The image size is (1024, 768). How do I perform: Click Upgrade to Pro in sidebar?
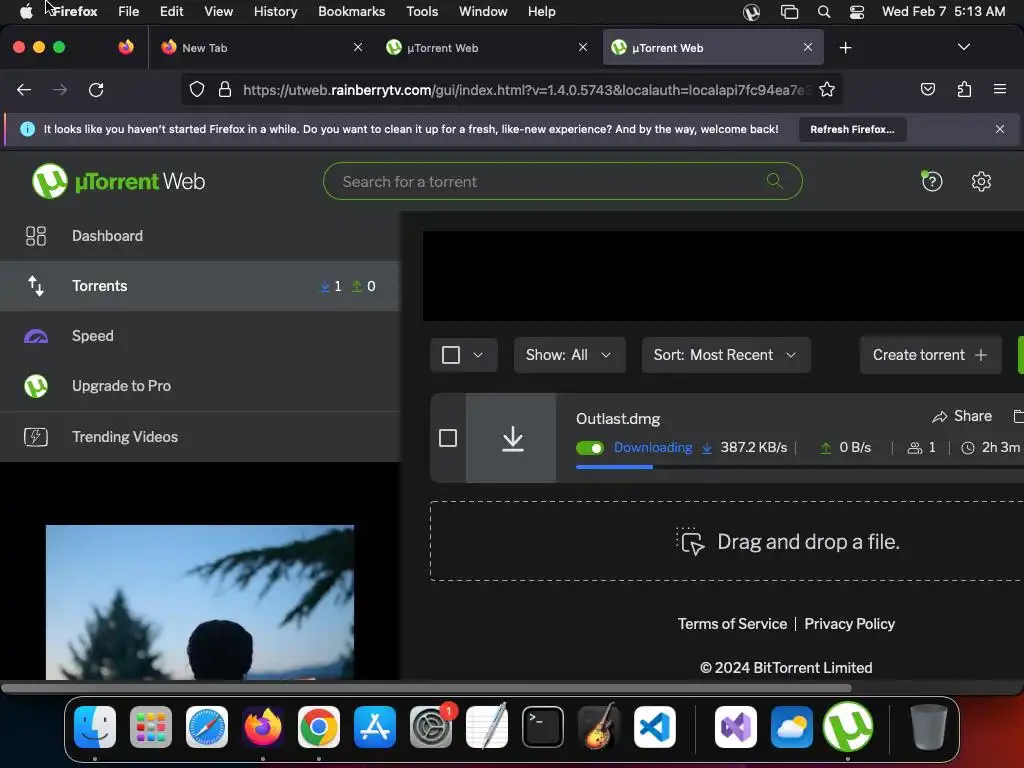[200, 386]
